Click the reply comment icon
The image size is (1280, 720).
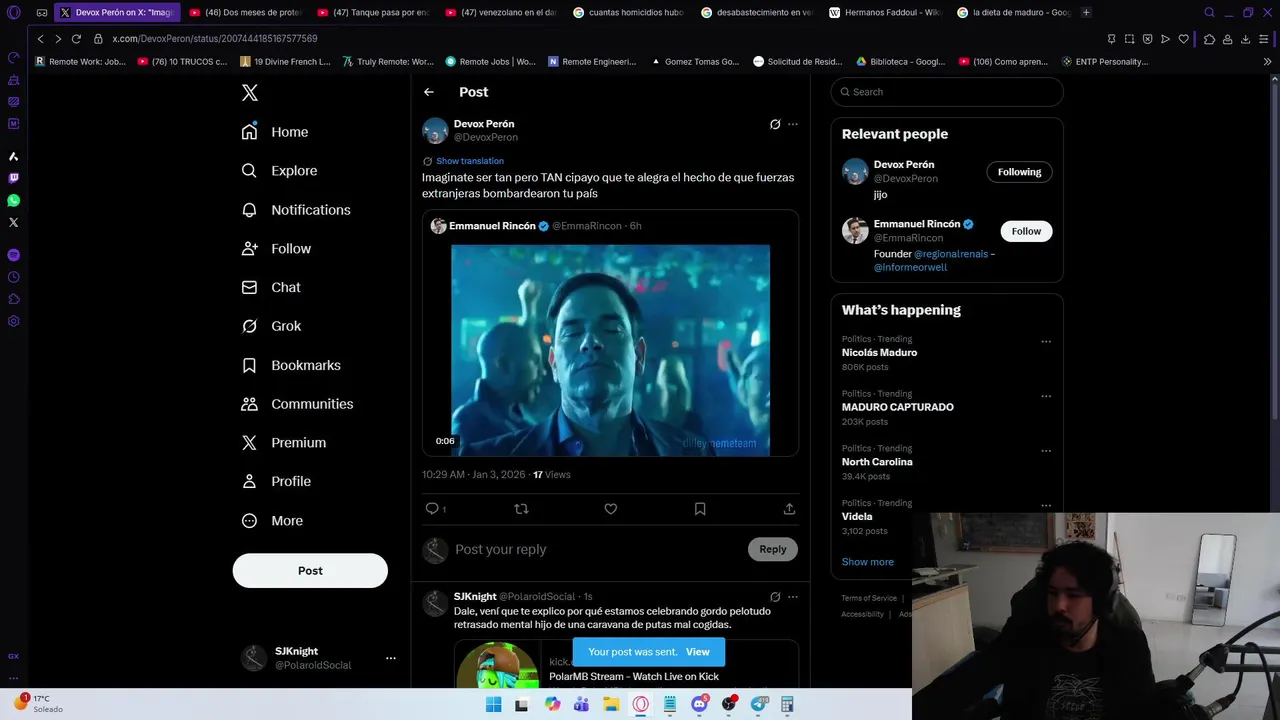point(433,509)
